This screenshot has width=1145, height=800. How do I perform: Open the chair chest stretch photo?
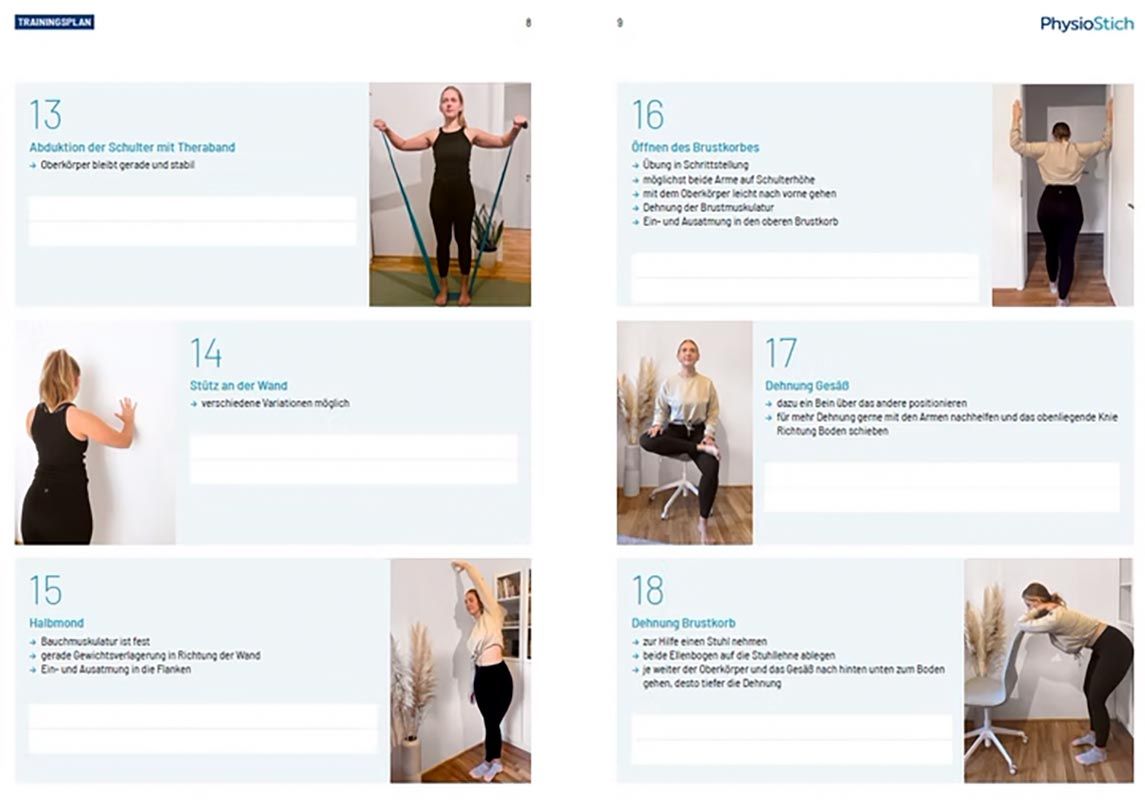point(1049,671)
